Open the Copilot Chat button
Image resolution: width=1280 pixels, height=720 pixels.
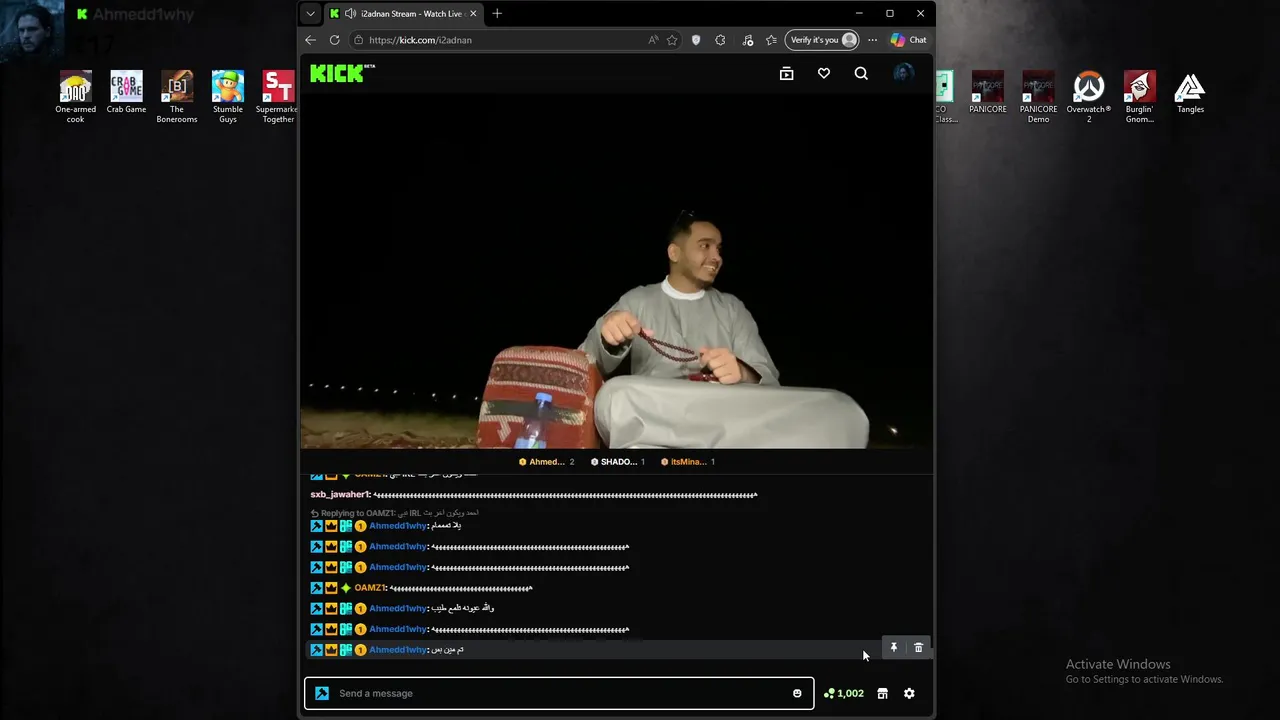click(909, 40)
